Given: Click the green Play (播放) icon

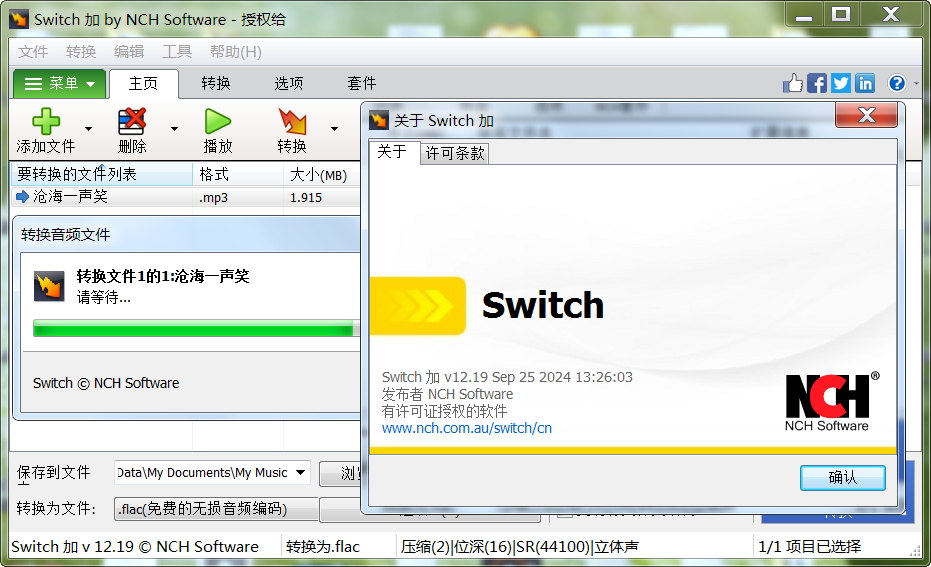Looking at the screenshot, I should click(217, 122).
